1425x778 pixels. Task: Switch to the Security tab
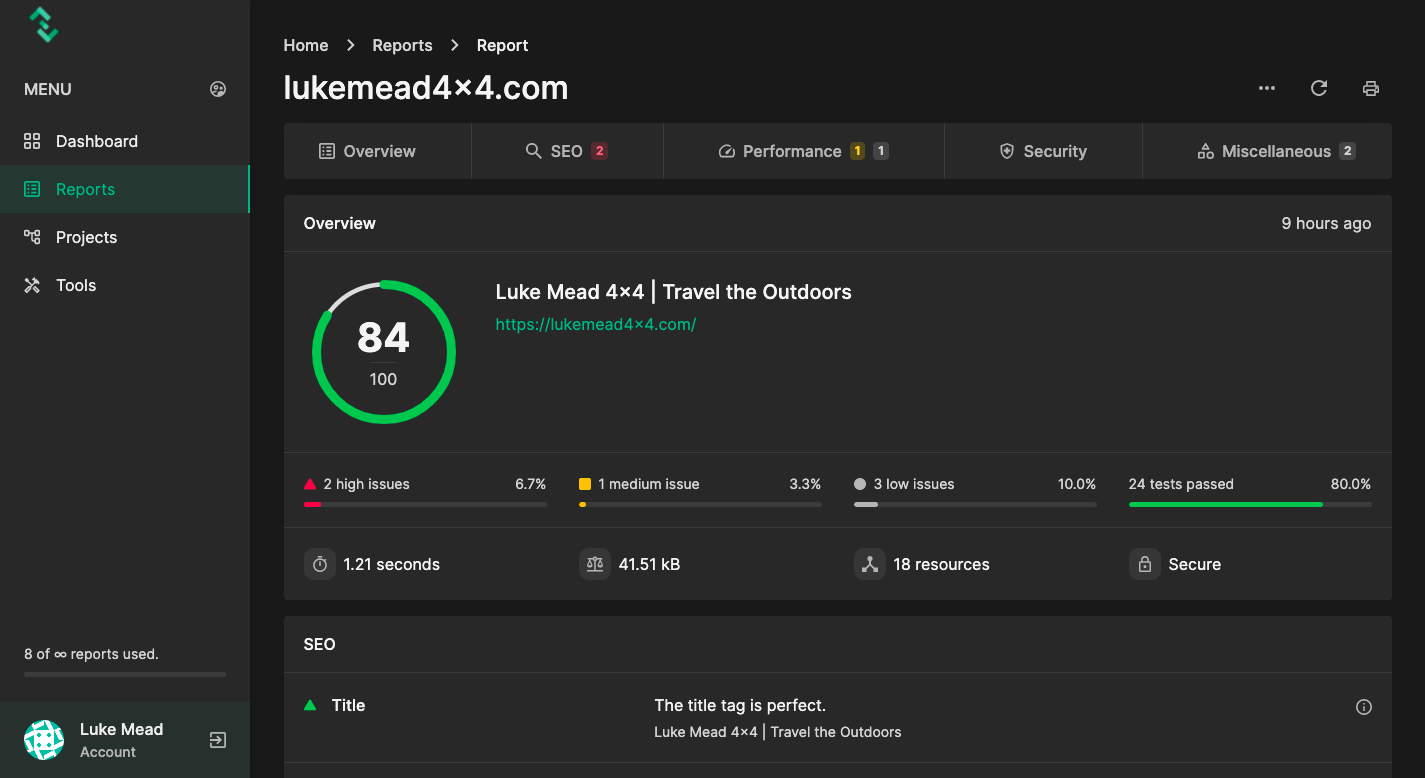pos(1043,151)
